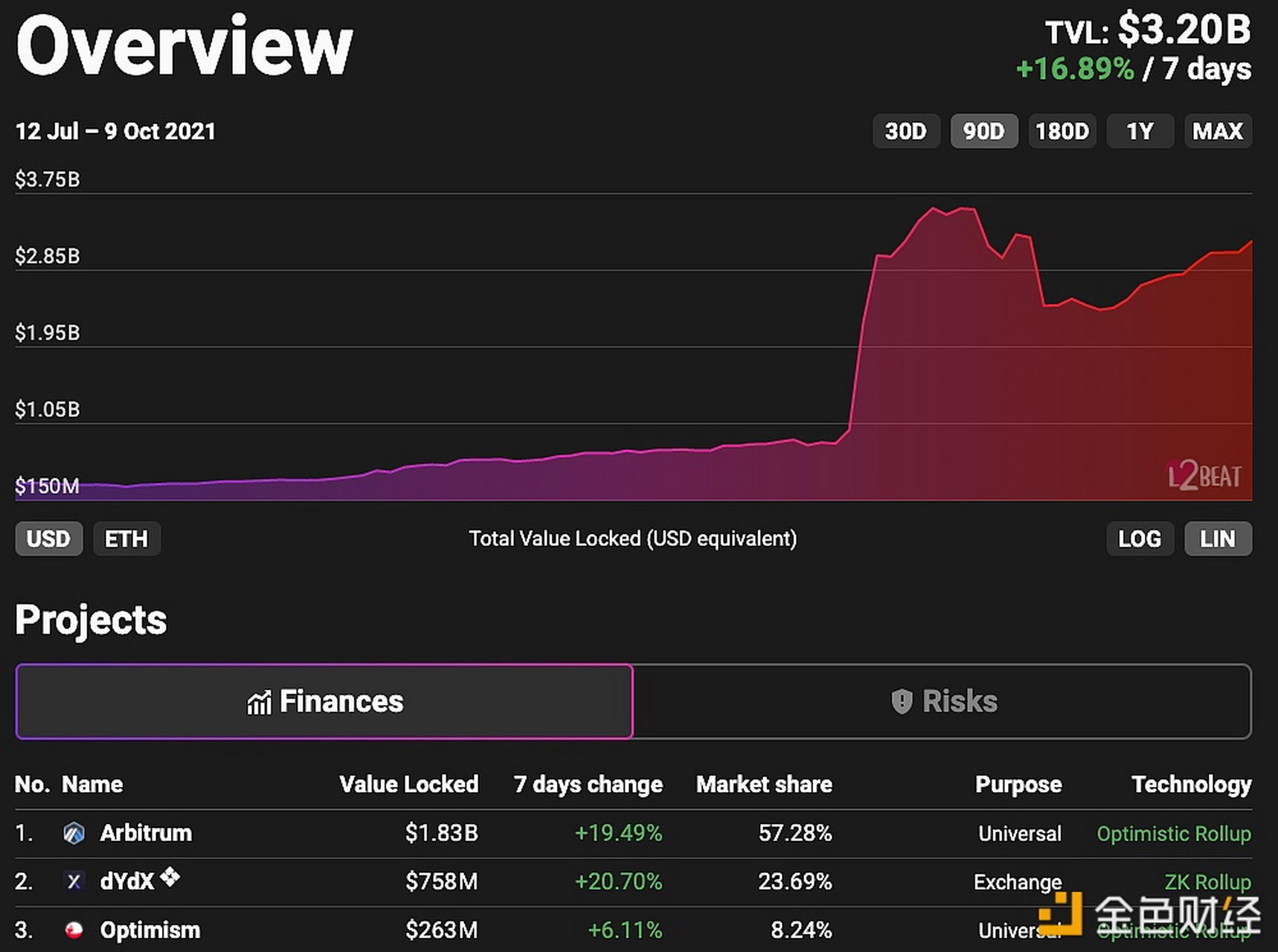
Task: Click the Value Locked column header
Action: (409, 785)
